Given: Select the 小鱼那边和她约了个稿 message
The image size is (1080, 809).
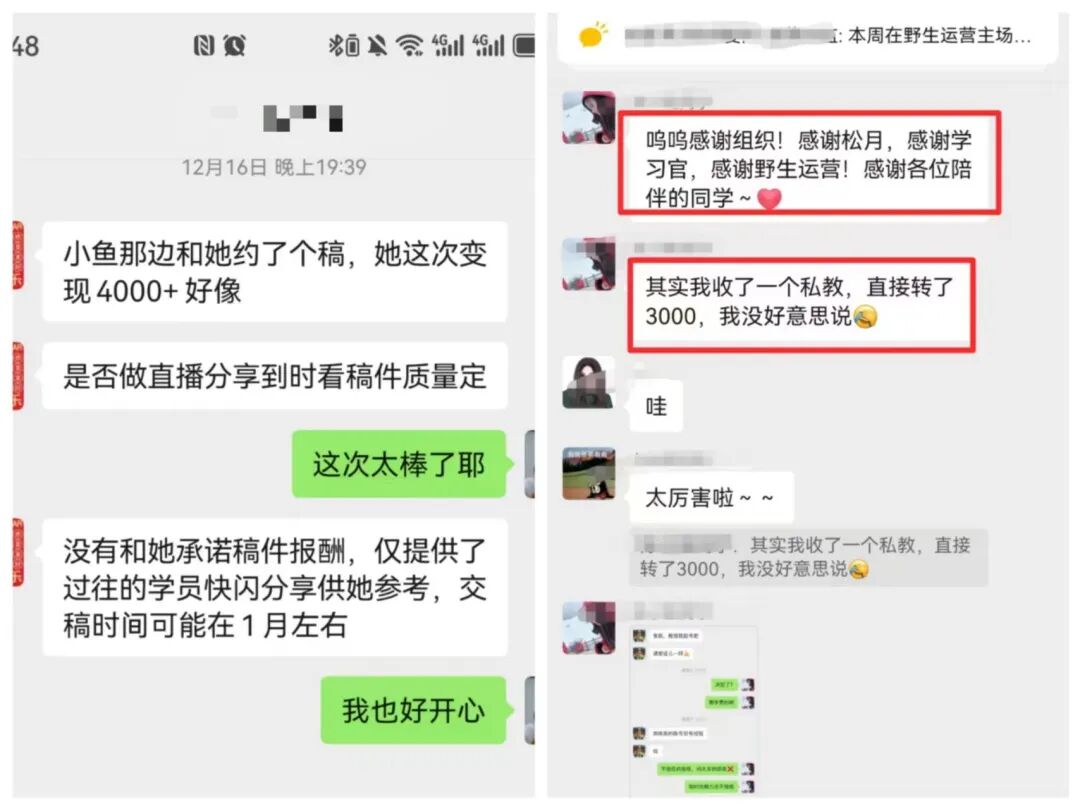Looking at the screenshot, I should (x=275, y=272).
